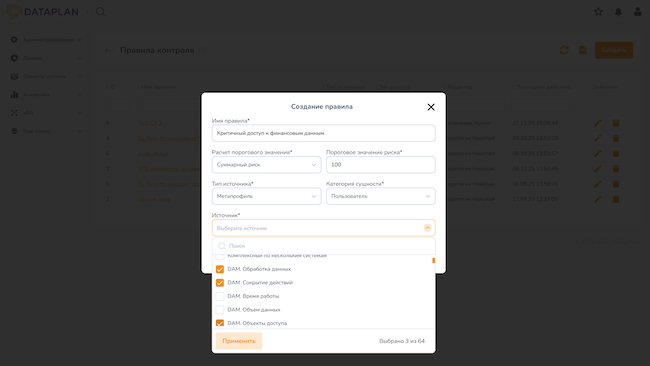Open rule link in row ID 8
Screen dimensions: 650x366
(x=150, y=123)
